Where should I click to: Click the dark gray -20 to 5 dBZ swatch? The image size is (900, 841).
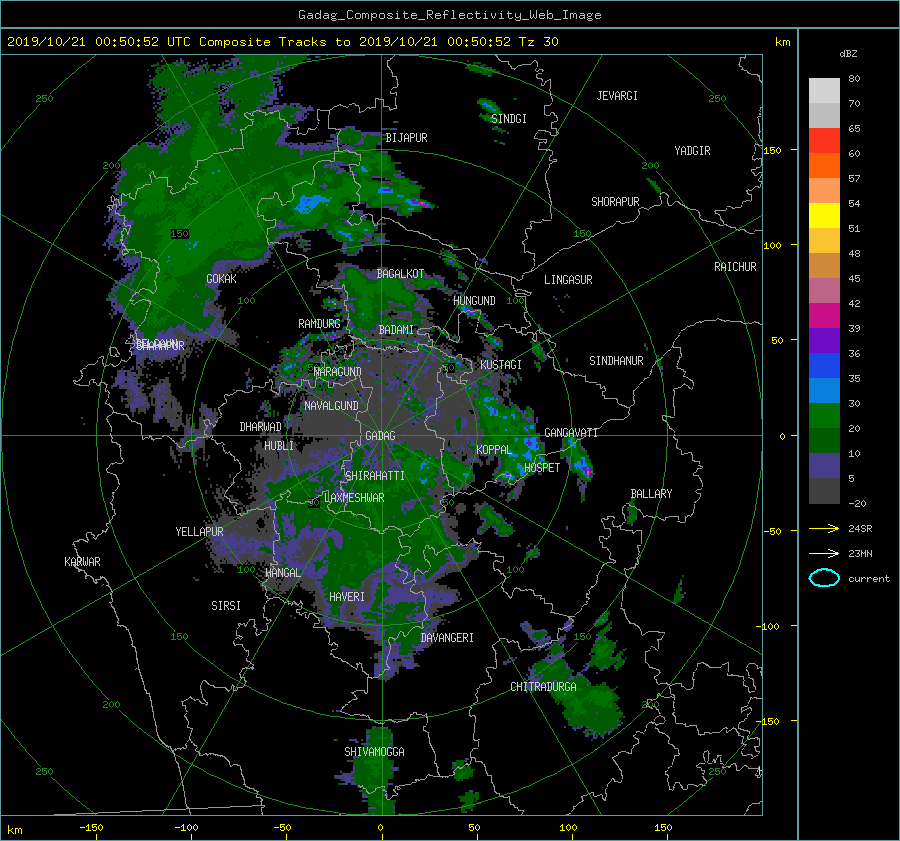point(824,490)
